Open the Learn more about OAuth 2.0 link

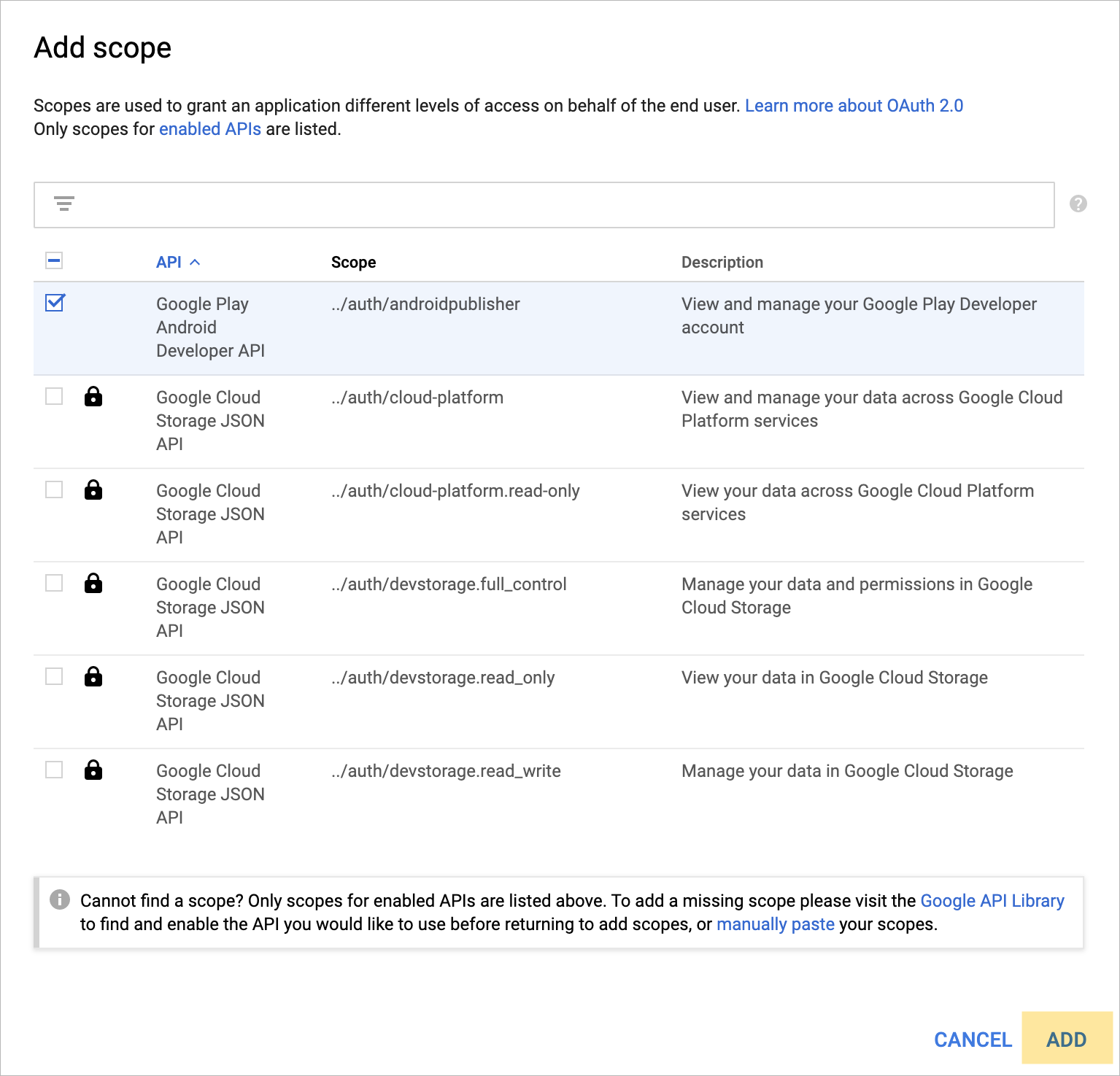(854, 106)
